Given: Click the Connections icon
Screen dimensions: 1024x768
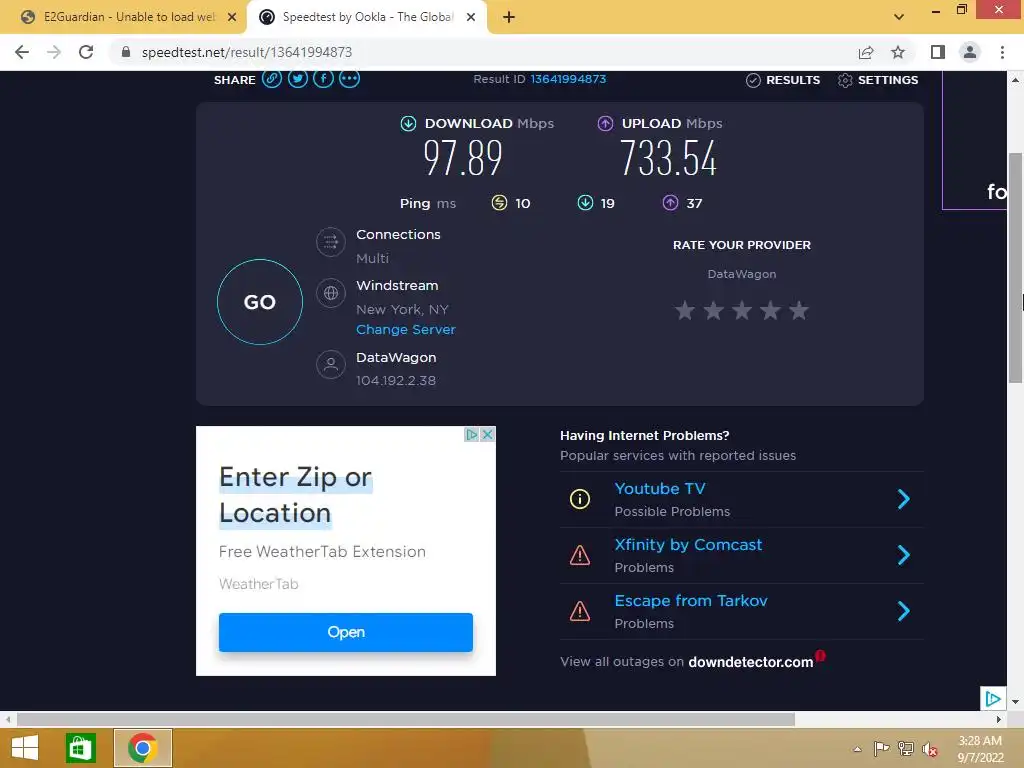Looking at the screenshot, I should [x=331, y=242].
